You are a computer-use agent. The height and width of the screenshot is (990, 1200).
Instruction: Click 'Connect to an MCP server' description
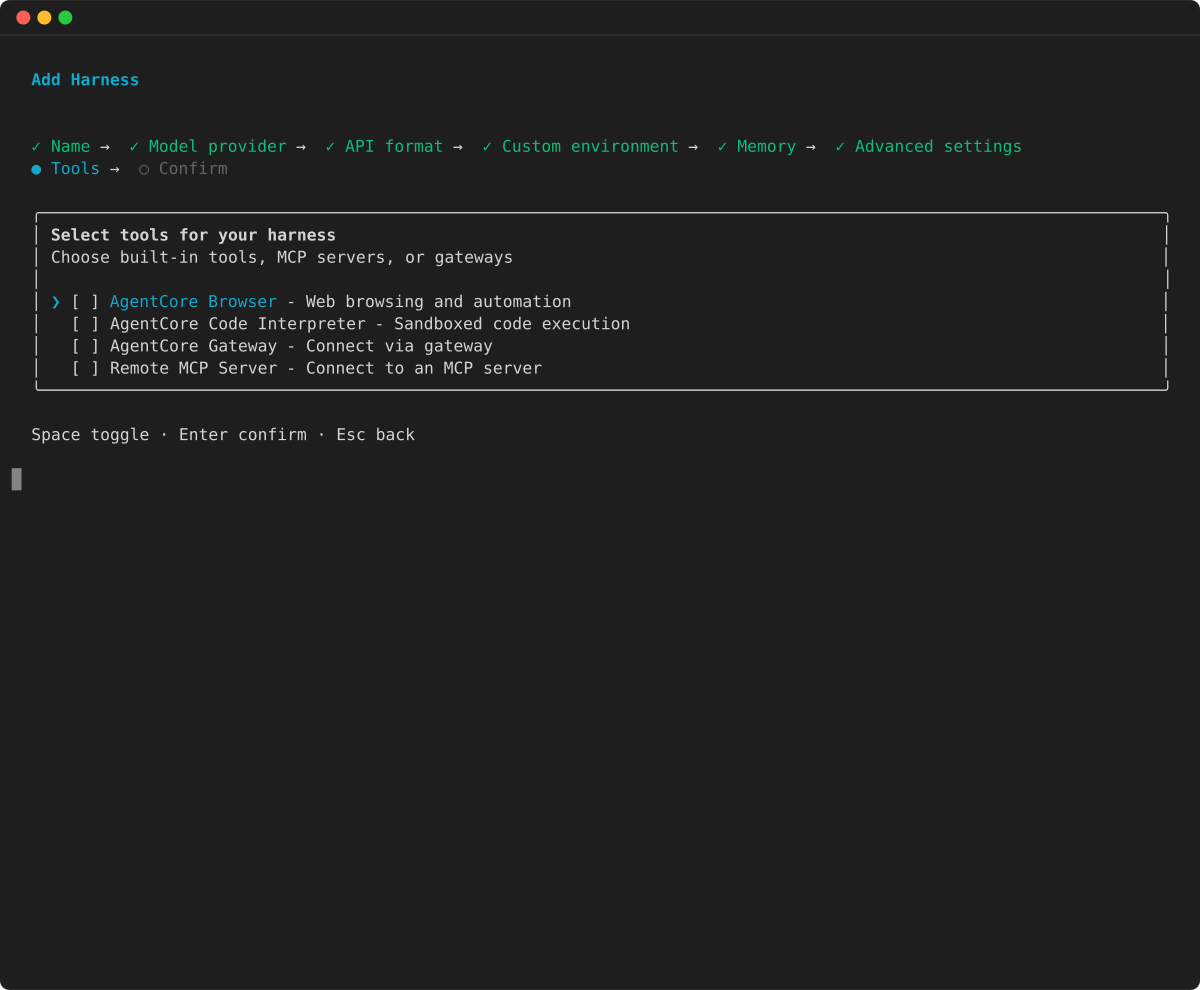424,368
